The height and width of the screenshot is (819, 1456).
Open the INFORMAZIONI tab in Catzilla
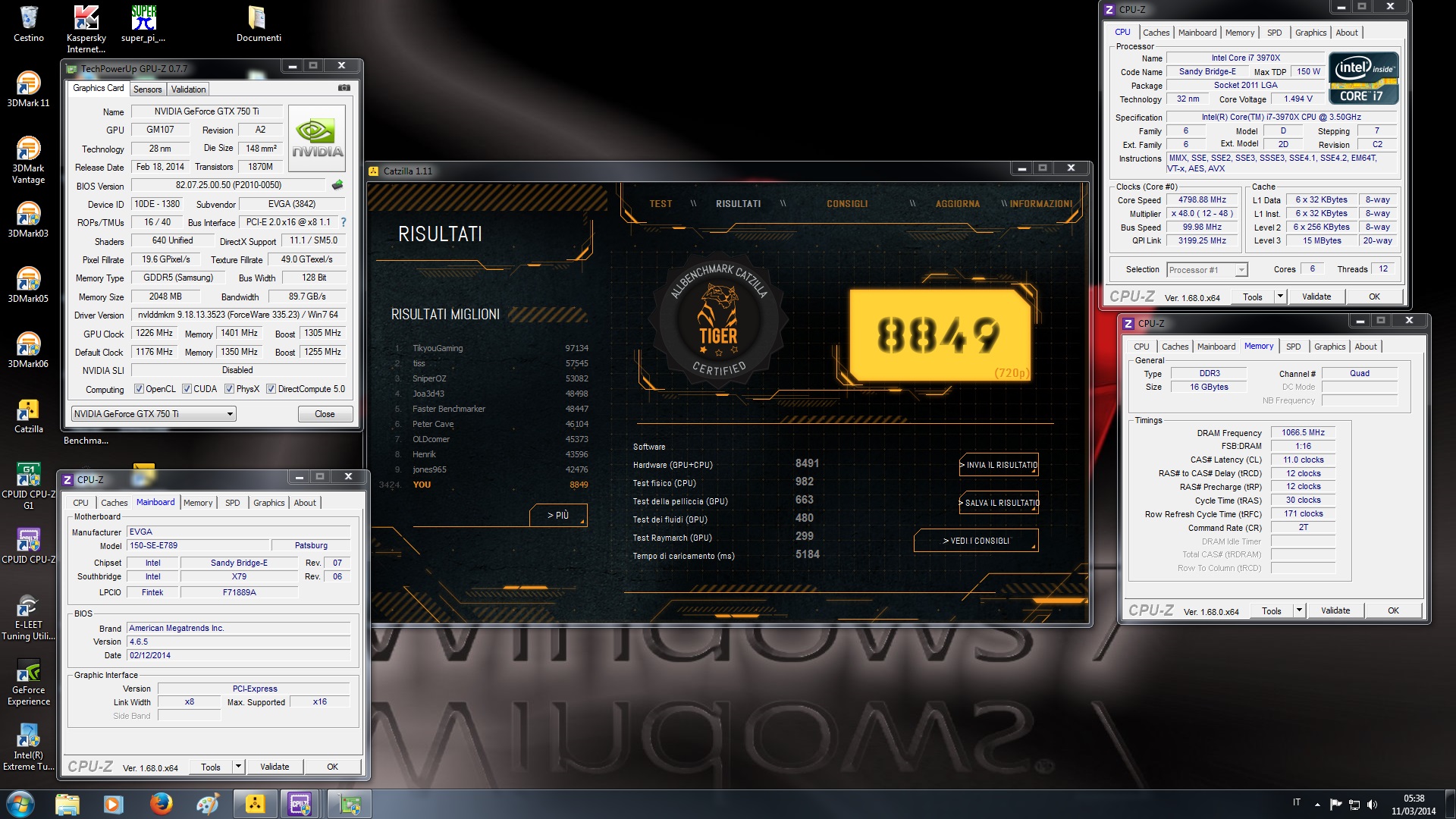[1040, 203]
